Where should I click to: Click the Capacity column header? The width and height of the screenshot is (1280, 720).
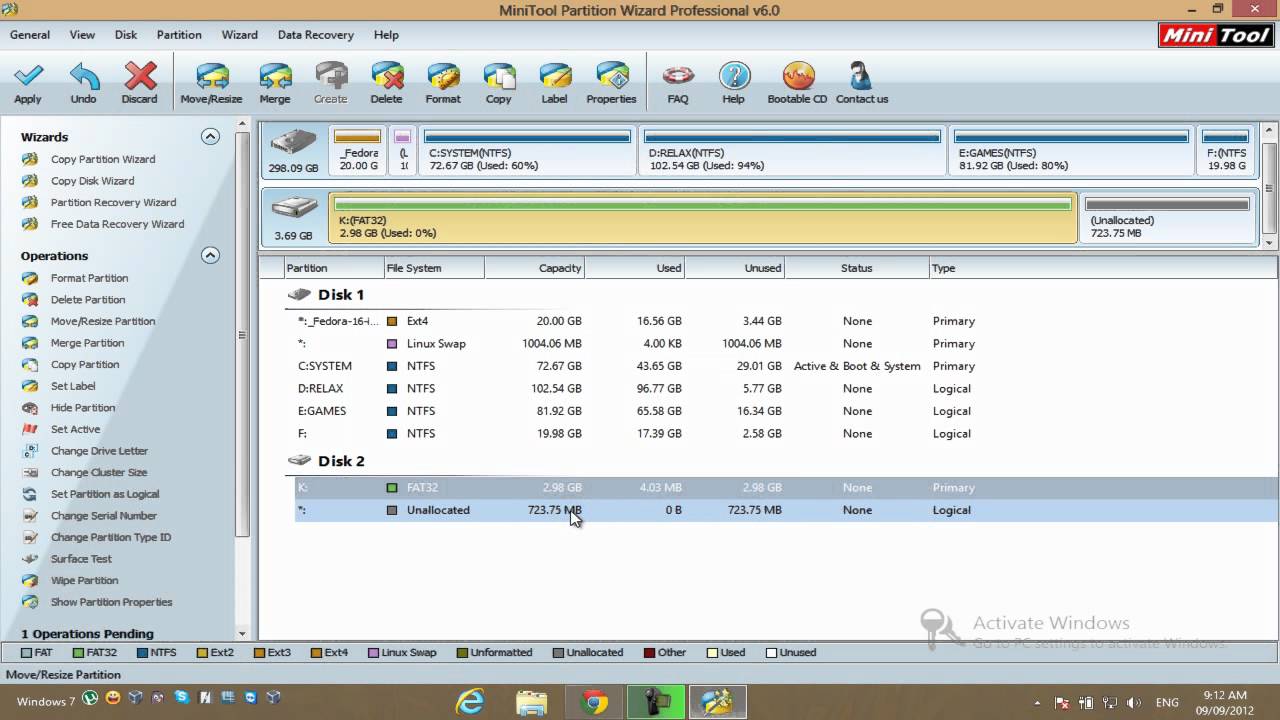(x=535, y=268)
